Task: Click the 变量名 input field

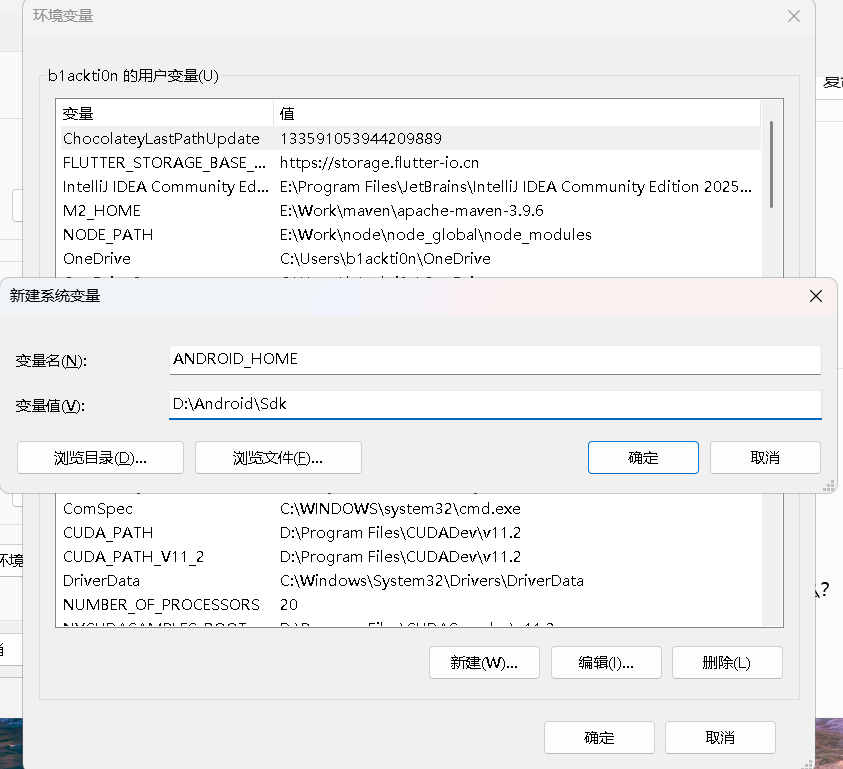Action: (x=495, y=359)
